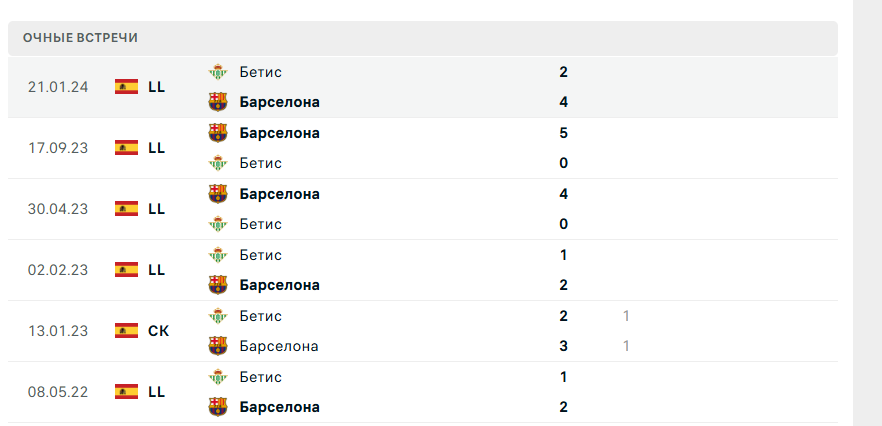The height and width of the screenshot is (426, 882).
Task: Click the ОЧНЫЕ ВСТРЕЧИ section header
Action: (x=81, y=38)
